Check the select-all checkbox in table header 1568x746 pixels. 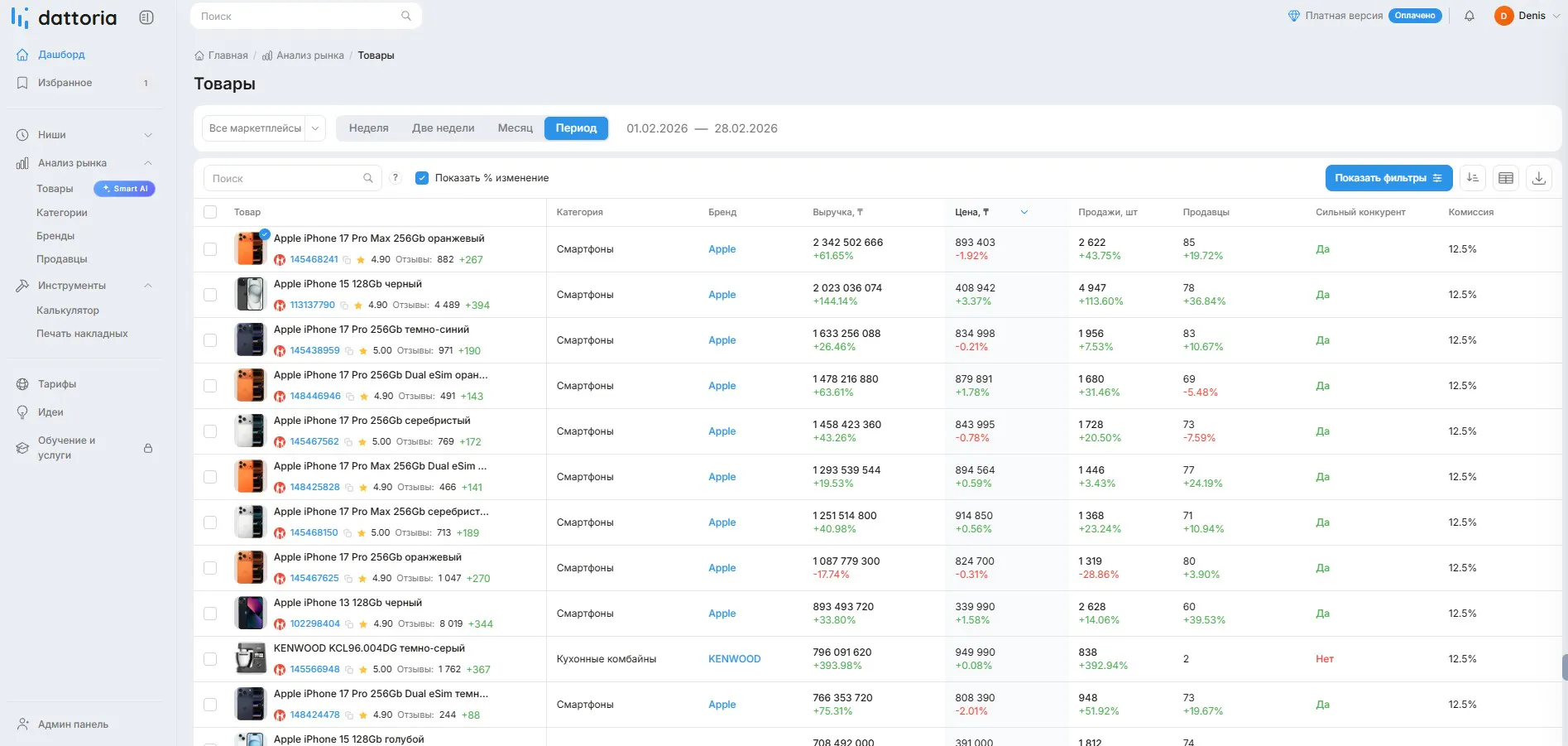[x=210, y=212]
